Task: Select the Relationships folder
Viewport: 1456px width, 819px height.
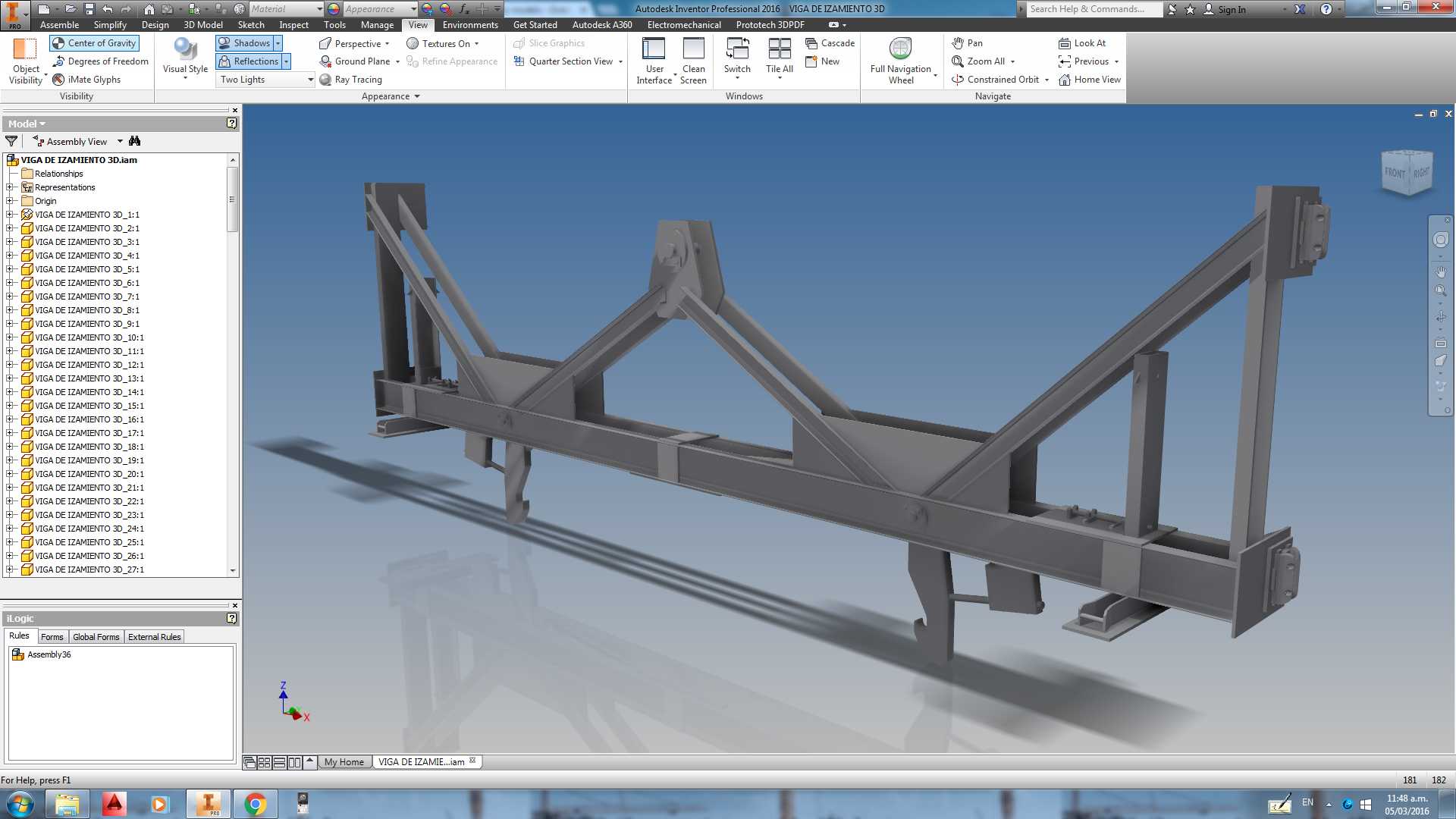Action: click(58, 174)
